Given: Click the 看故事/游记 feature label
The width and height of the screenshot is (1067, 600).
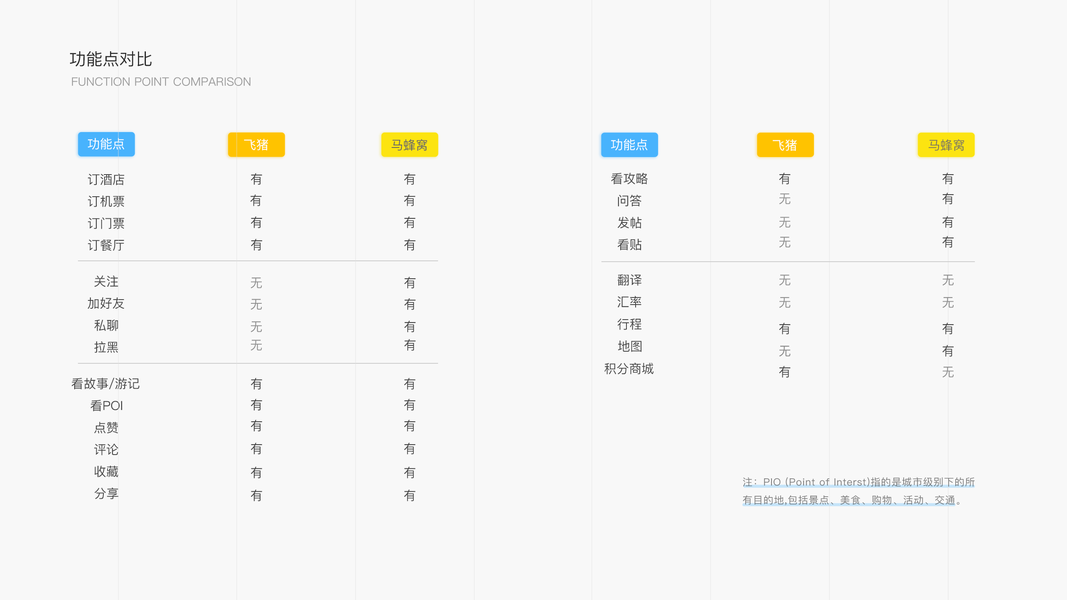Looking at the screenshot, I should pos(106,384).
